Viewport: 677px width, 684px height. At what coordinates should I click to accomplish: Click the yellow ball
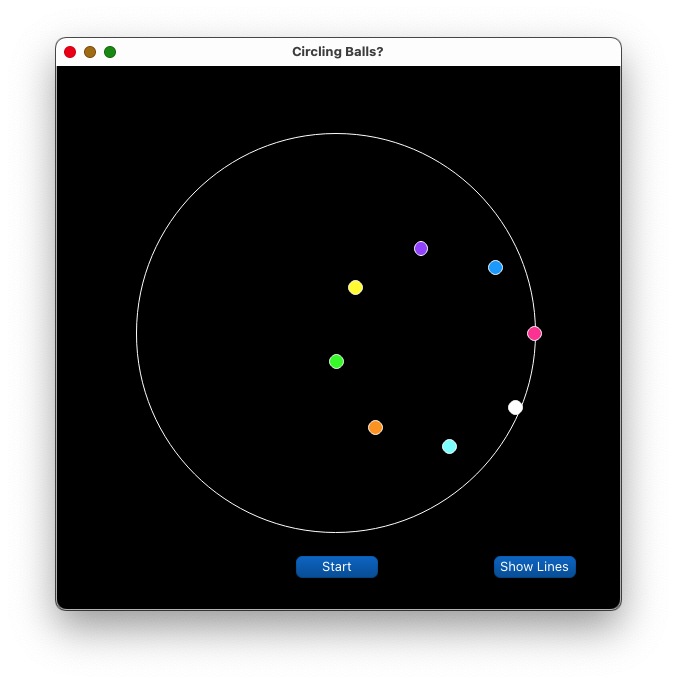355,288
